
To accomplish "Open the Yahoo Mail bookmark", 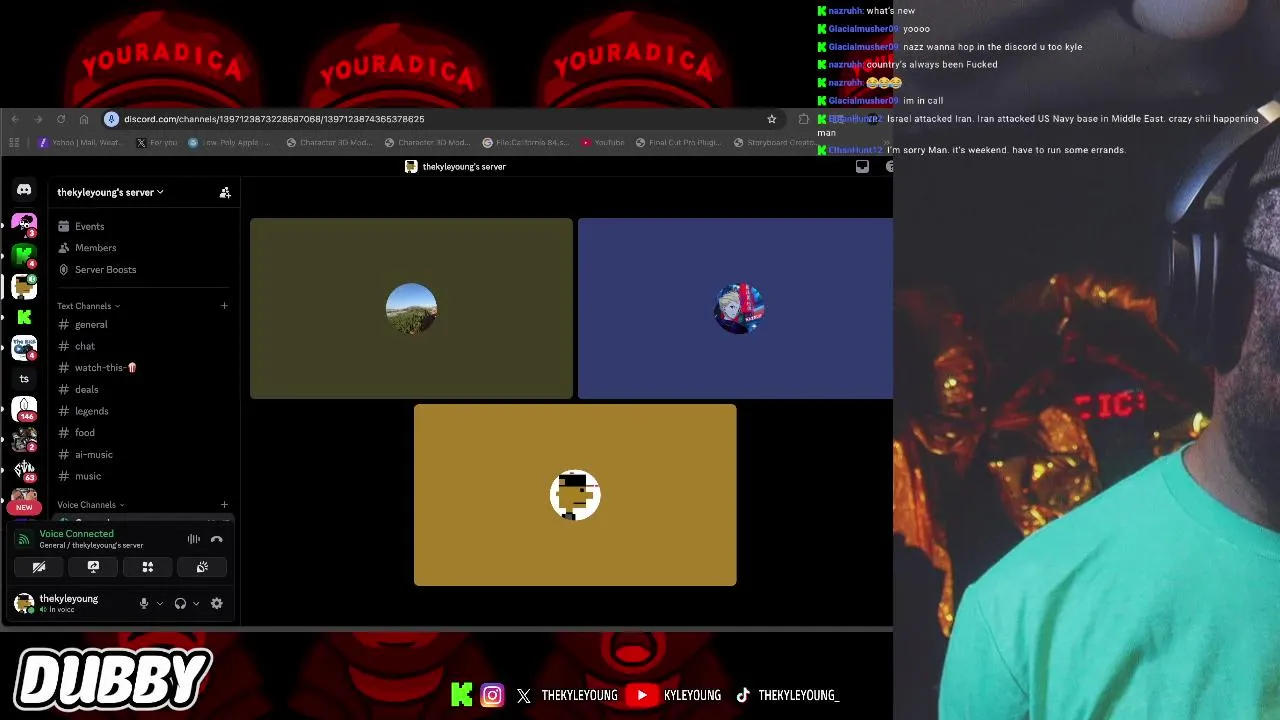I will tap(79, 143).
